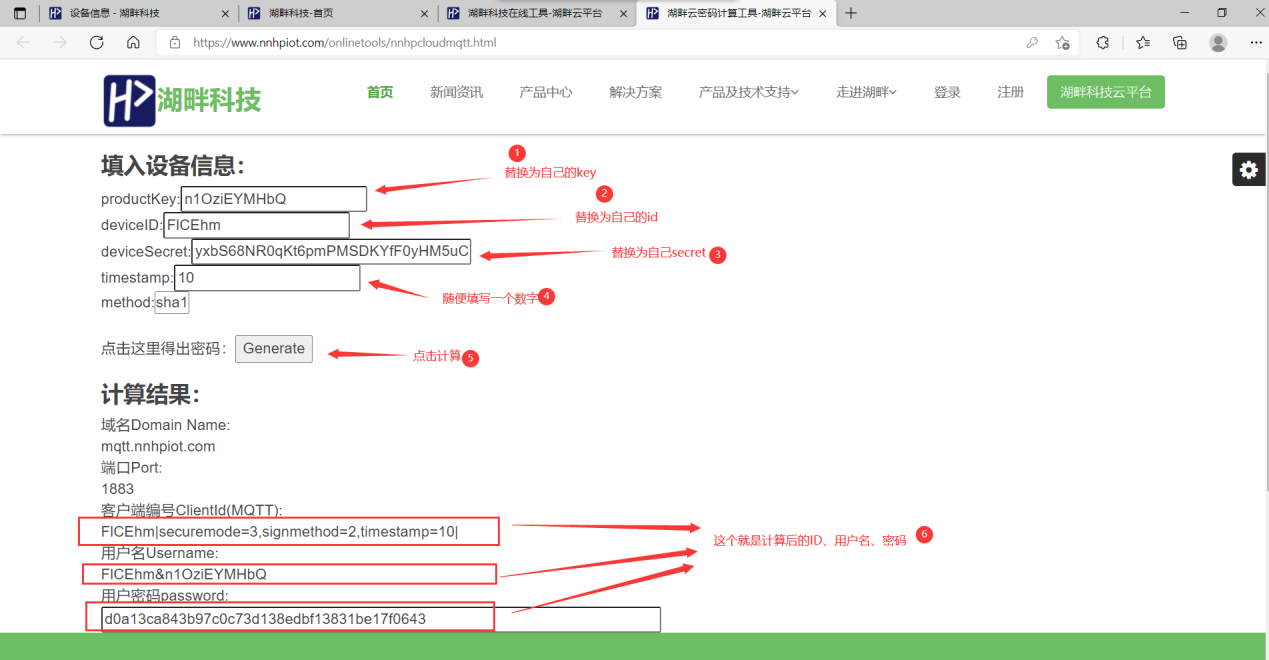Reload the page with the refresh icon
Image resolution: width=1269 pixels, height=660 pixels.
pyautogui.click(x=97, y=43)
